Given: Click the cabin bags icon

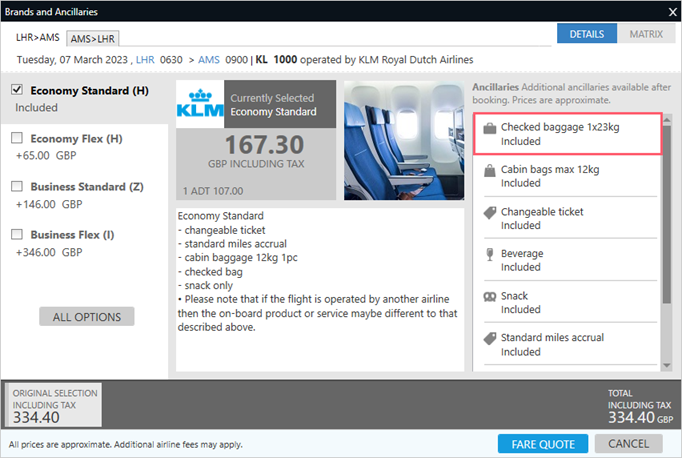Looking at the screenshot, I should coord(489,170).
